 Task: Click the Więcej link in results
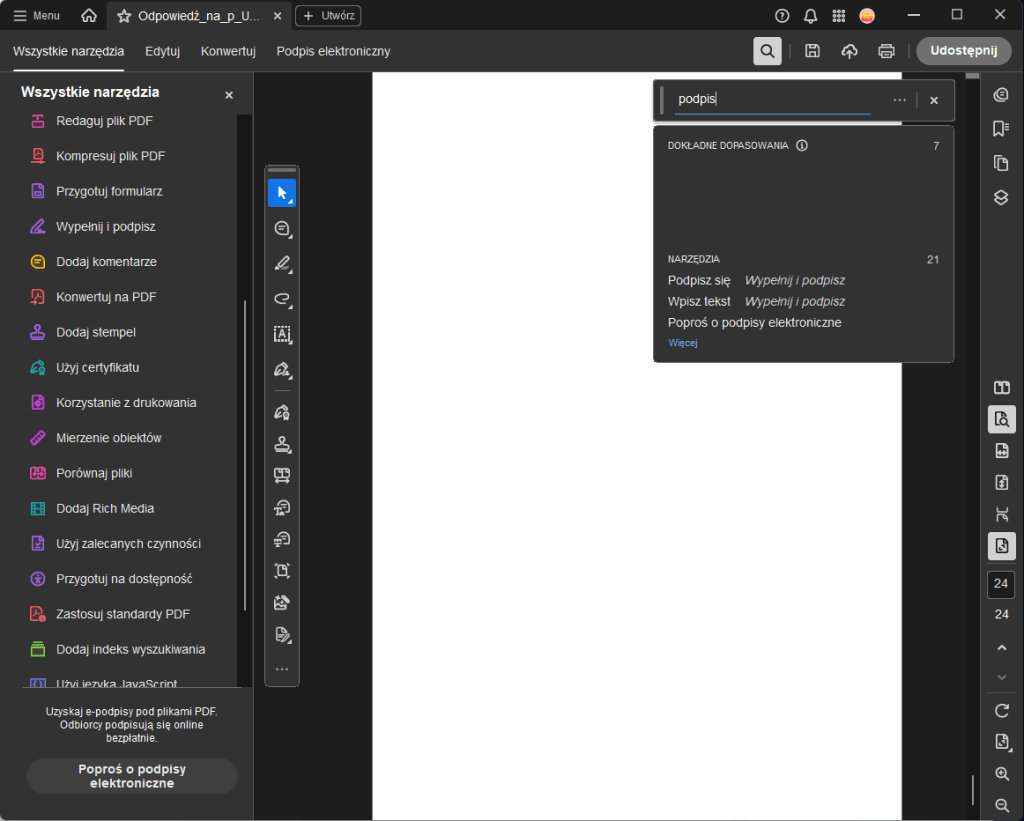[x=682, y=343]
